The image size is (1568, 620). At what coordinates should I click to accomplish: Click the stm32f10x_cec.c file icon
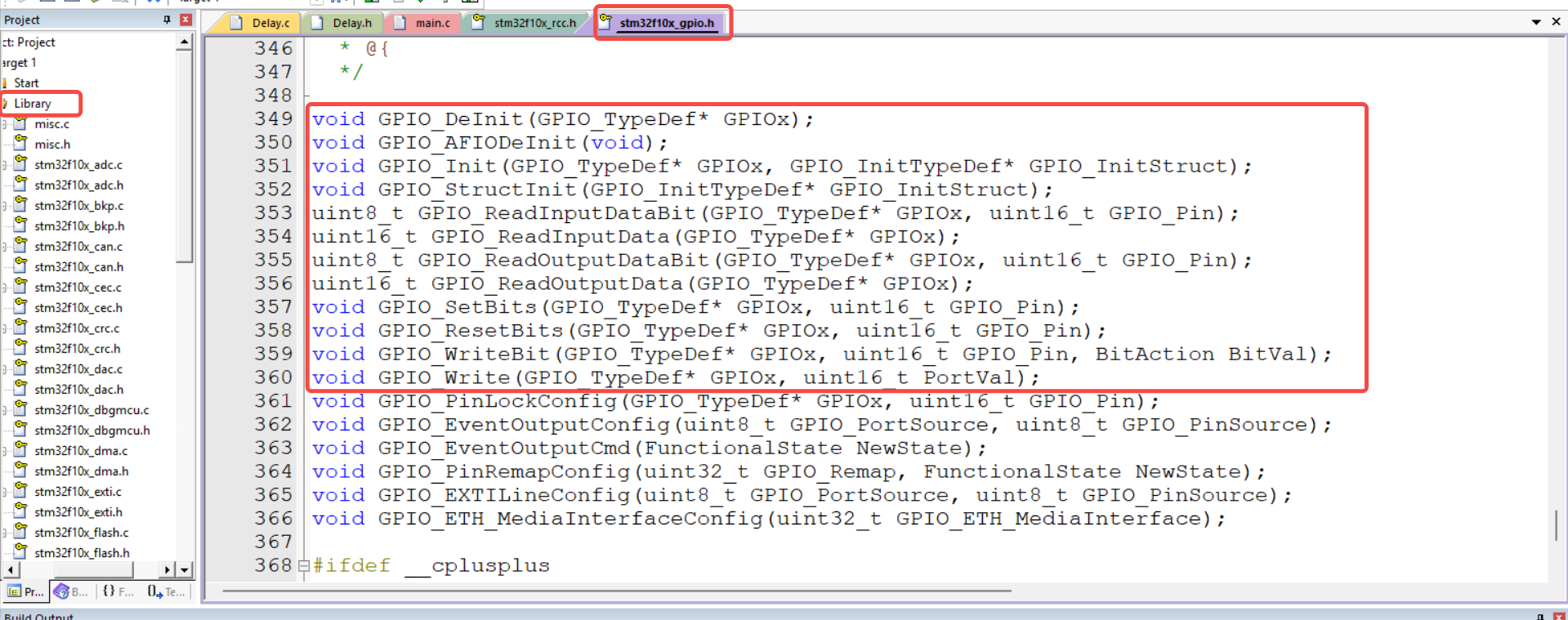[x=21, y=287]
